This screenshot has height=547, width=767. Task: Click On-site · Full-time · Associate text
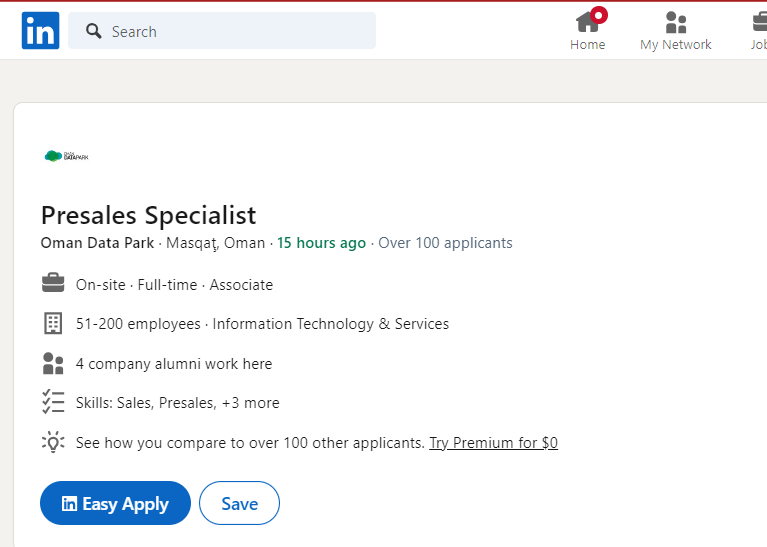click(x=174, y=285)
